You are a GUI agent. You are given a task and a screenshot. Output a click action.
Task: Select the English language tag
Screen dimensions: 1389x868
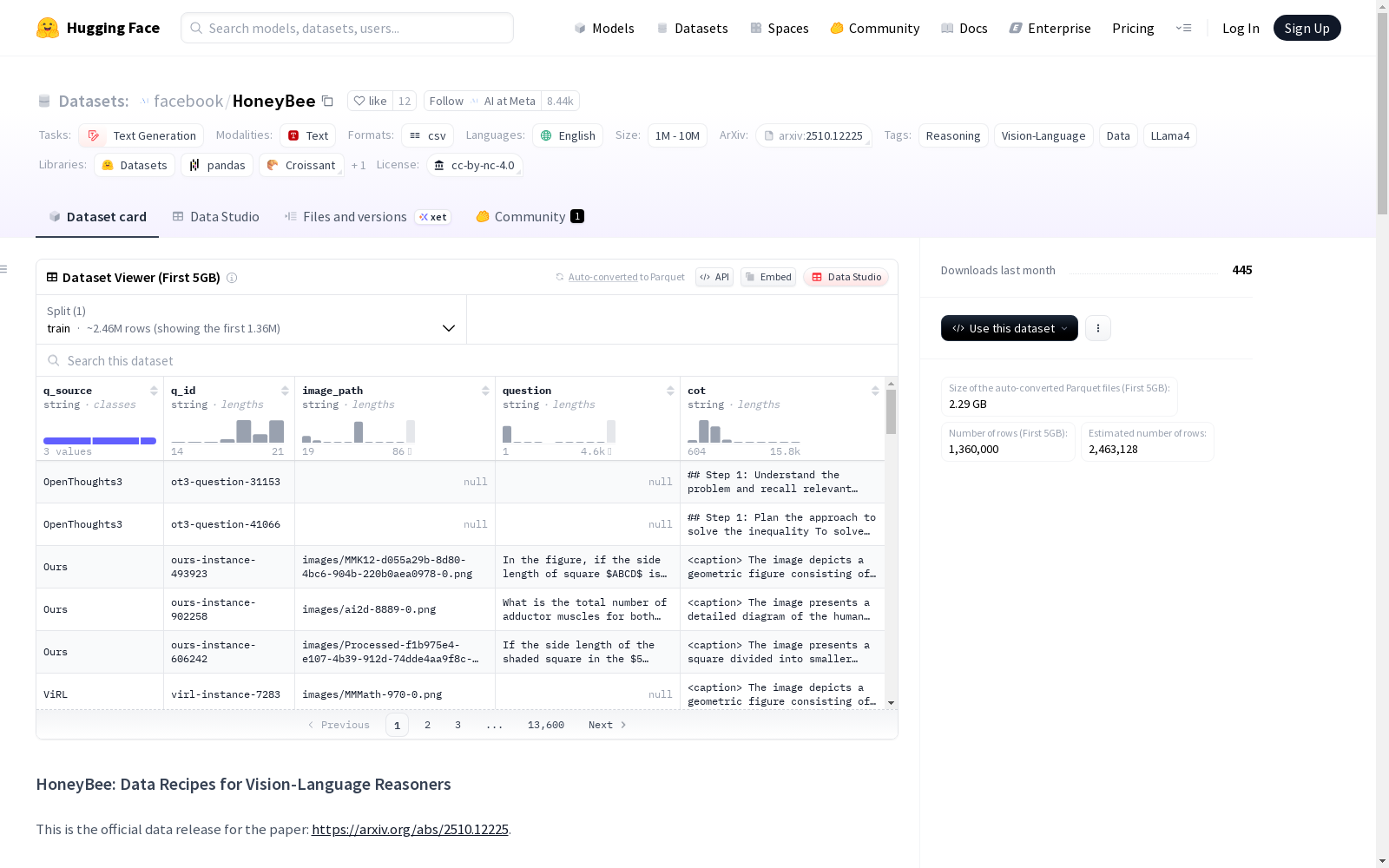pyautogui.click(x=568, y=135)
